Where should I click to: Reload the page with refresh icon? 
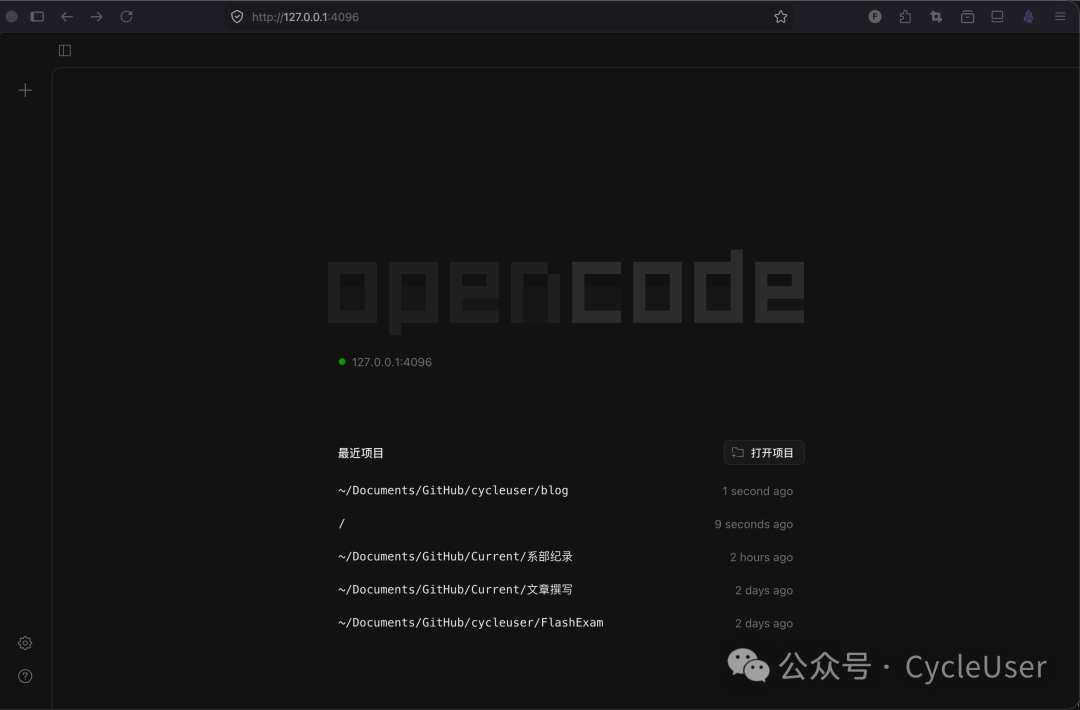tap(126, 17)
